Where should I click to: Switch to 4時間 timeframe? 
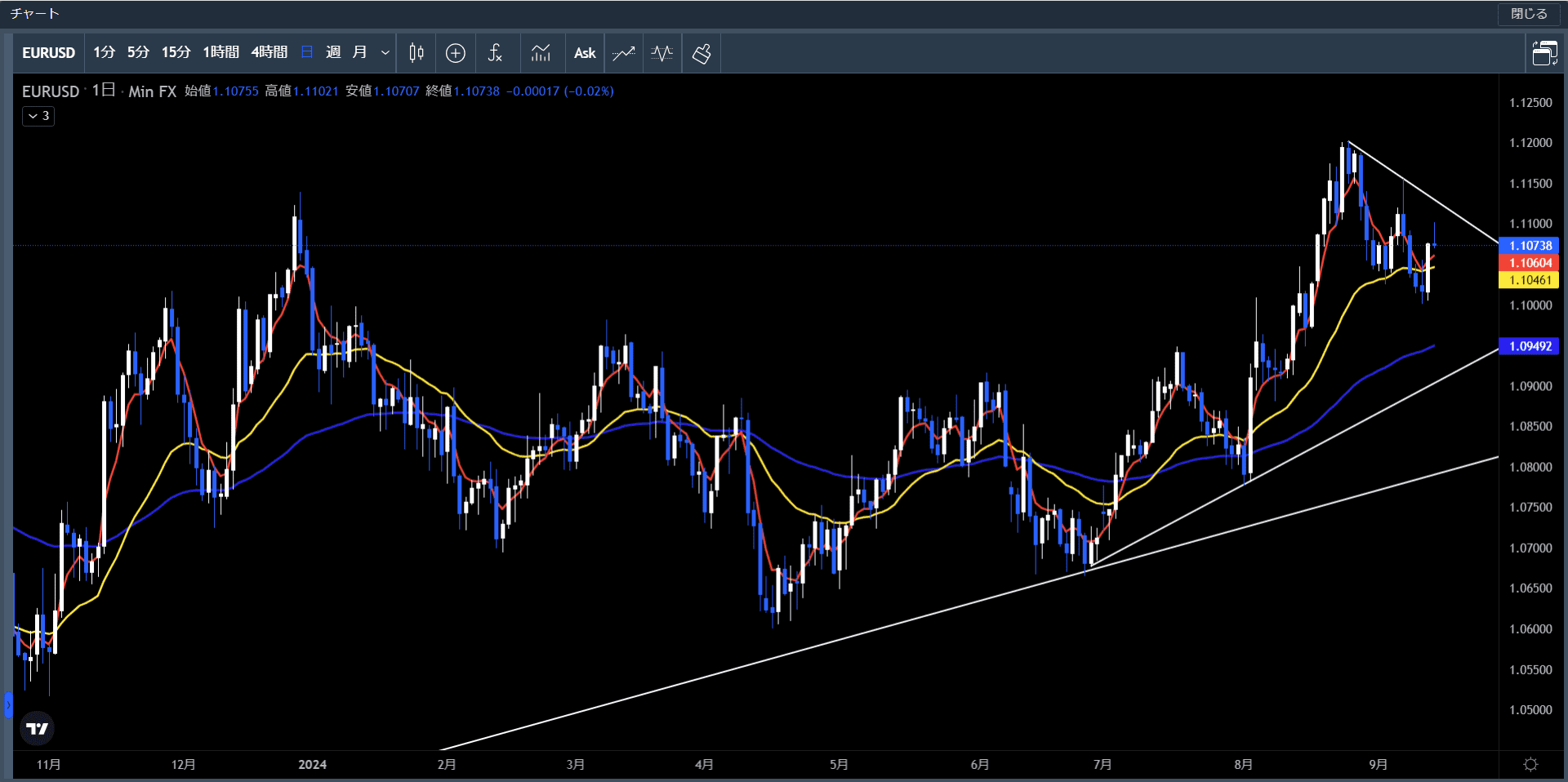[269, 52]
